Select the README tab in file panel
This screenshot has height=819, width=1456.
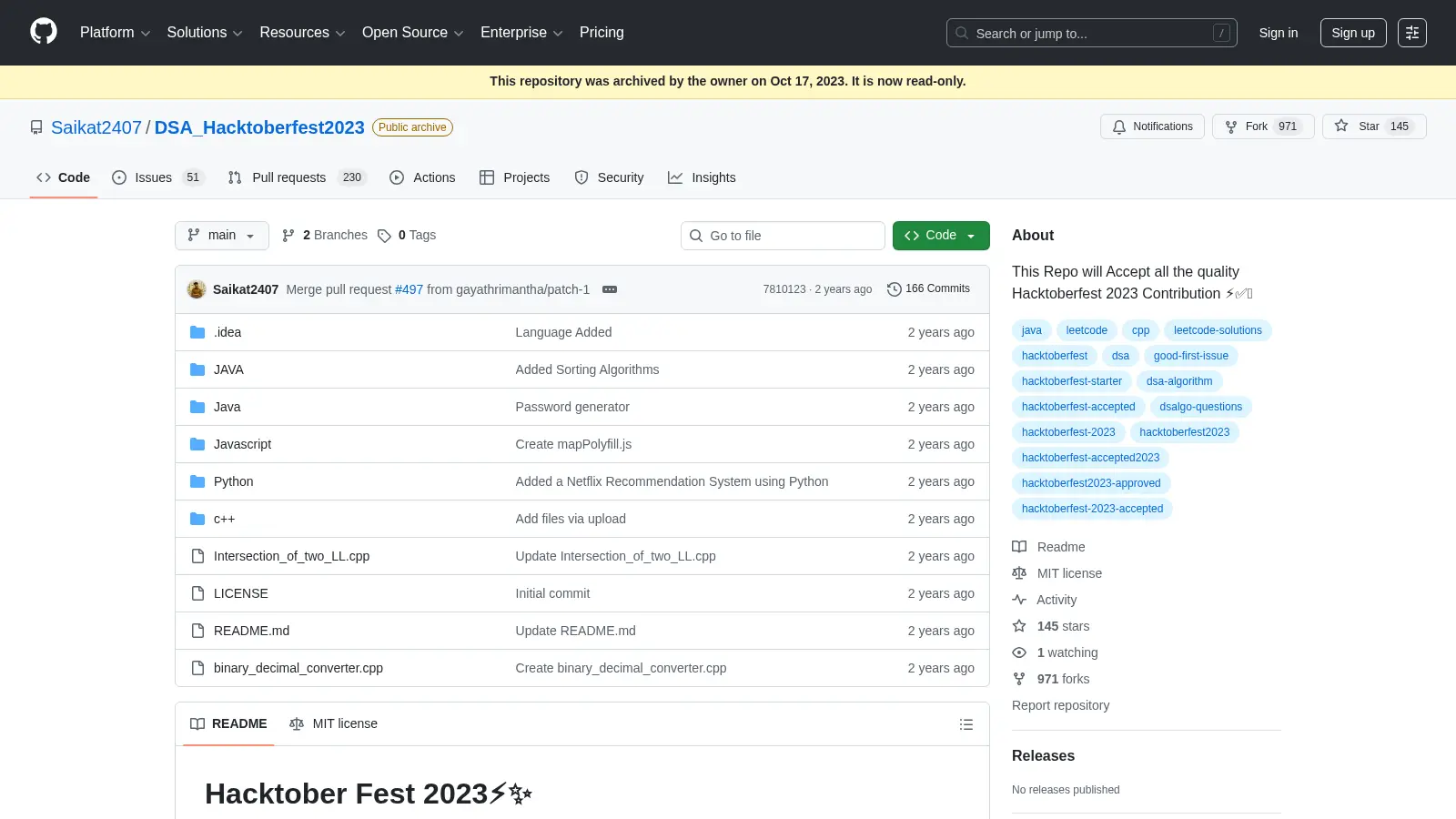228,723
